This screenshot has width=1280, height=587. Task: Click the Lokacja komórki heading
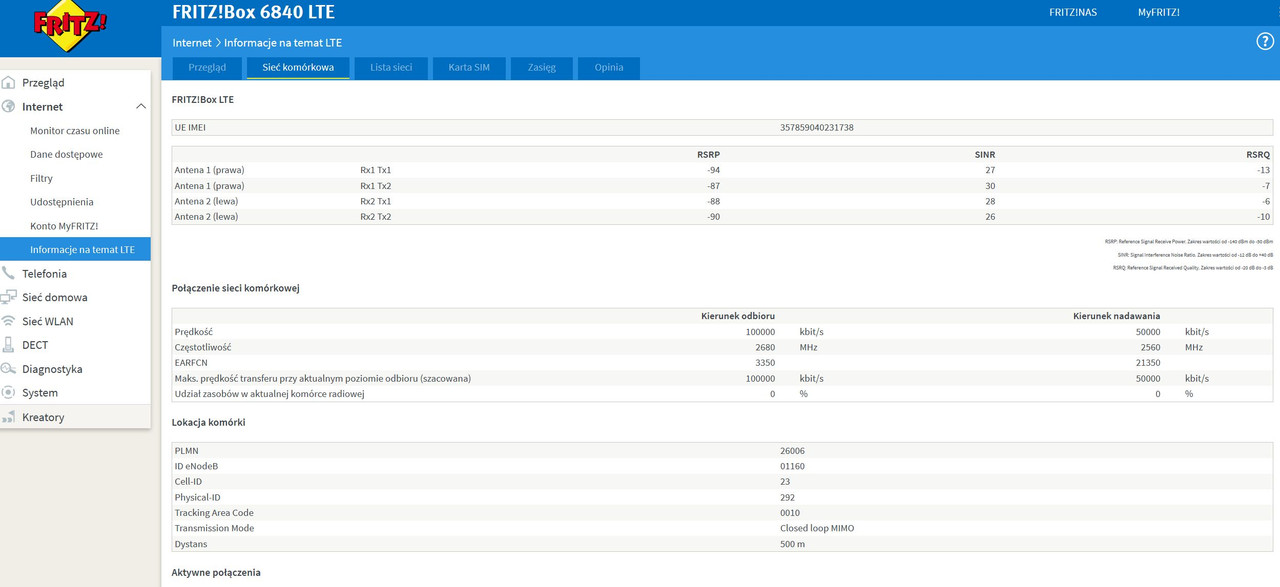coord(208,423)
